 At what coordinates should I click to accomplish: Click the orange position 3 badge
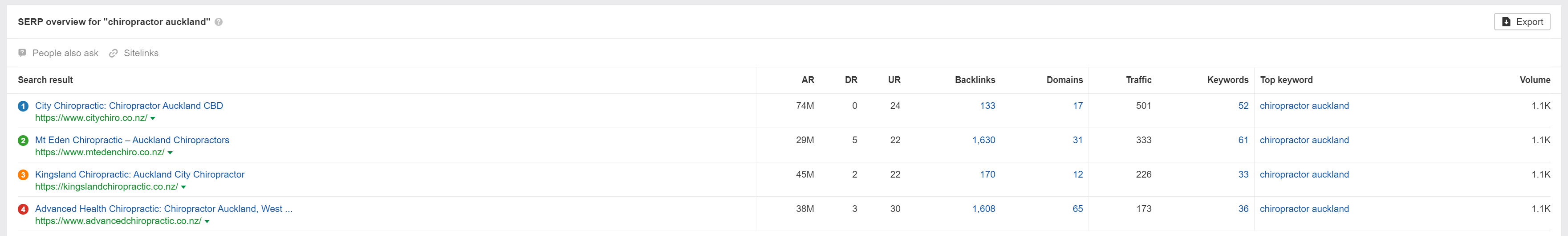coord(23,175)
